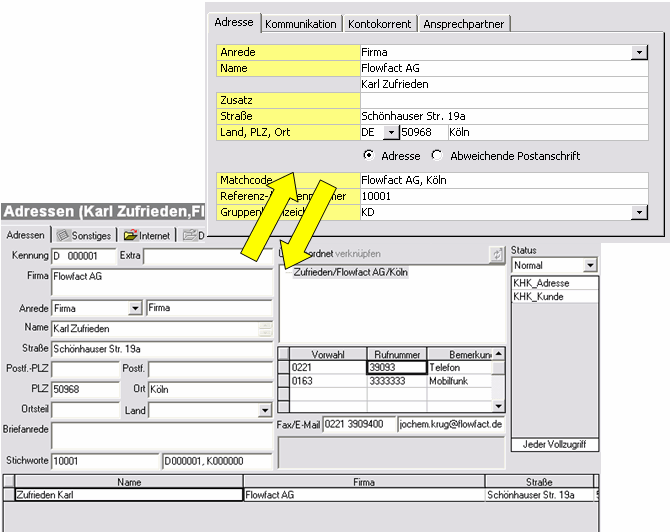This screenshot has width=670, height=532.
Task: Click phone grid scroll down arrow
Action: [x=498, y=406]
